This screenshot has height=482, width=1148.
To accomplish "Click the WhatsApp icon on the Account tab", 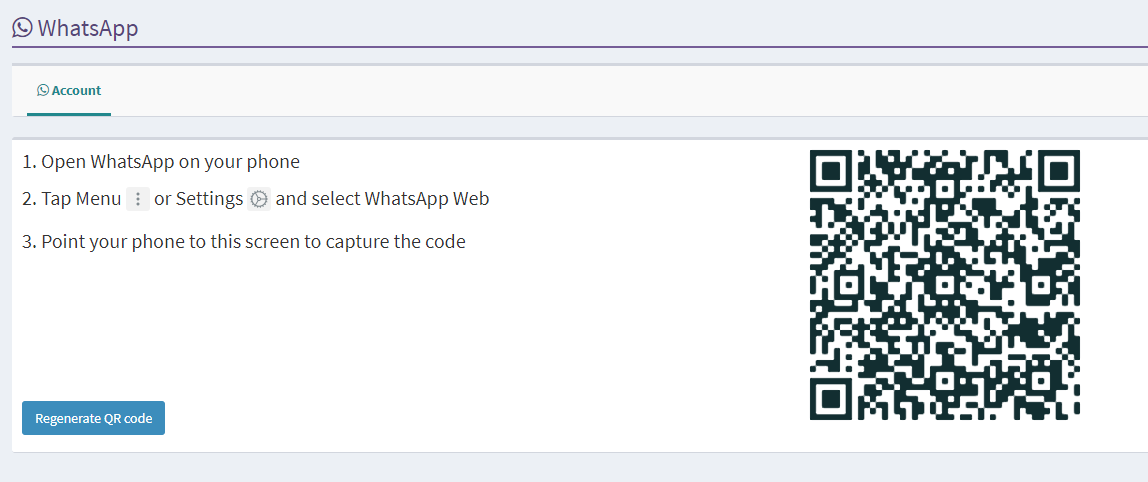I will click(x=43, y=91).
